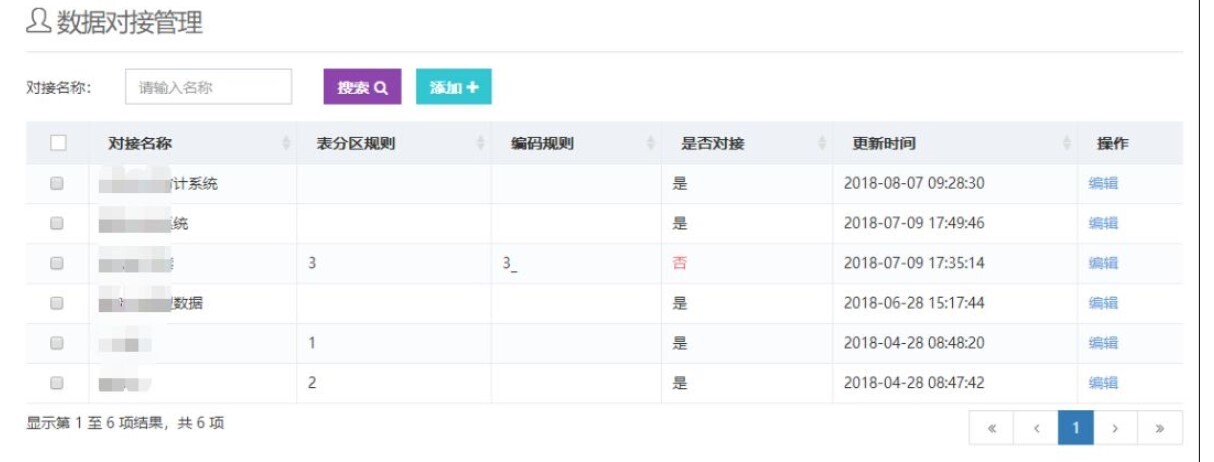Click the 搜索 search button
This screenshot has height=462, width=1214.
point(362,87)
